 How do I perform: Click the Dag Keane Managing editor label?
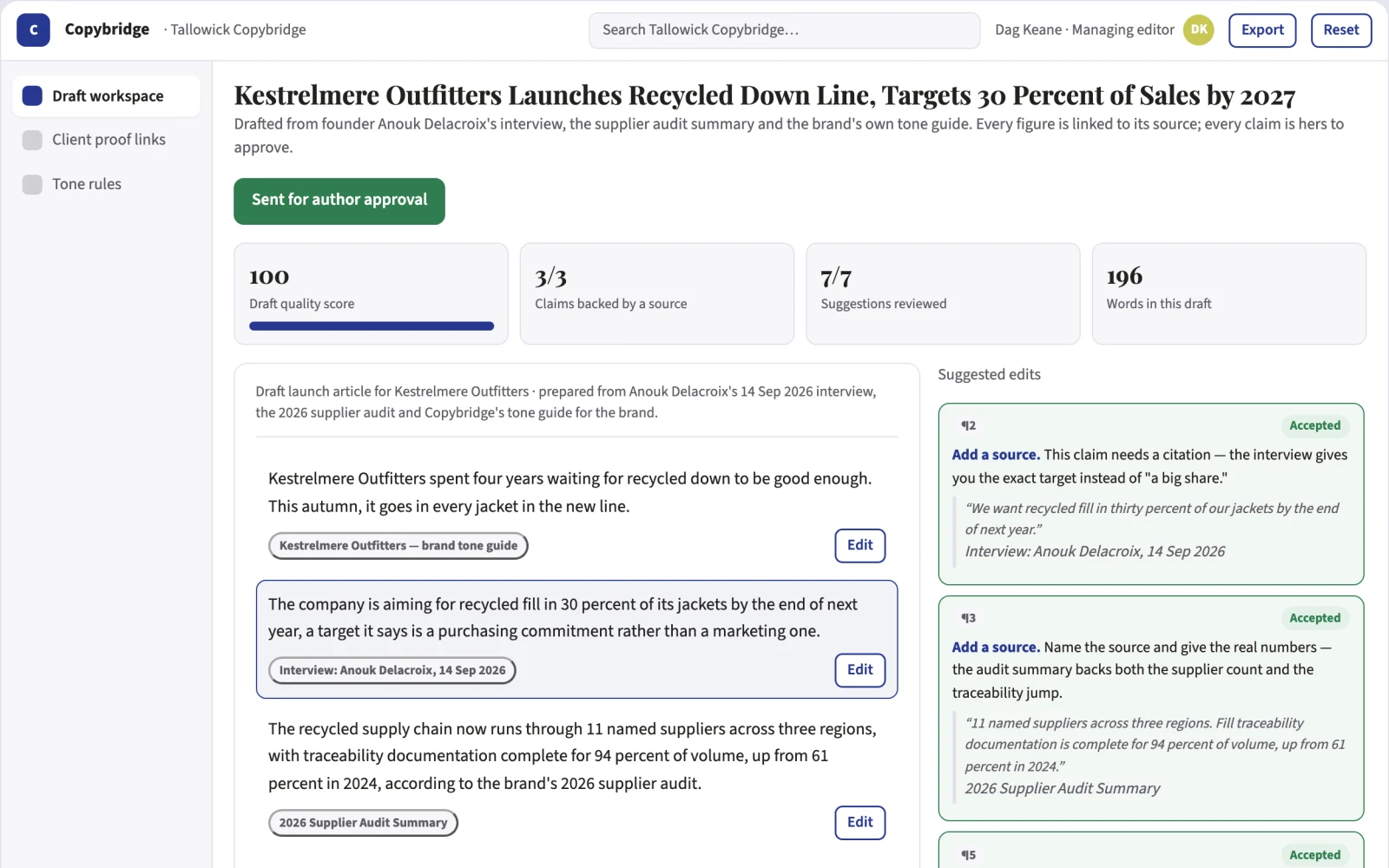tap(1084, 30)
